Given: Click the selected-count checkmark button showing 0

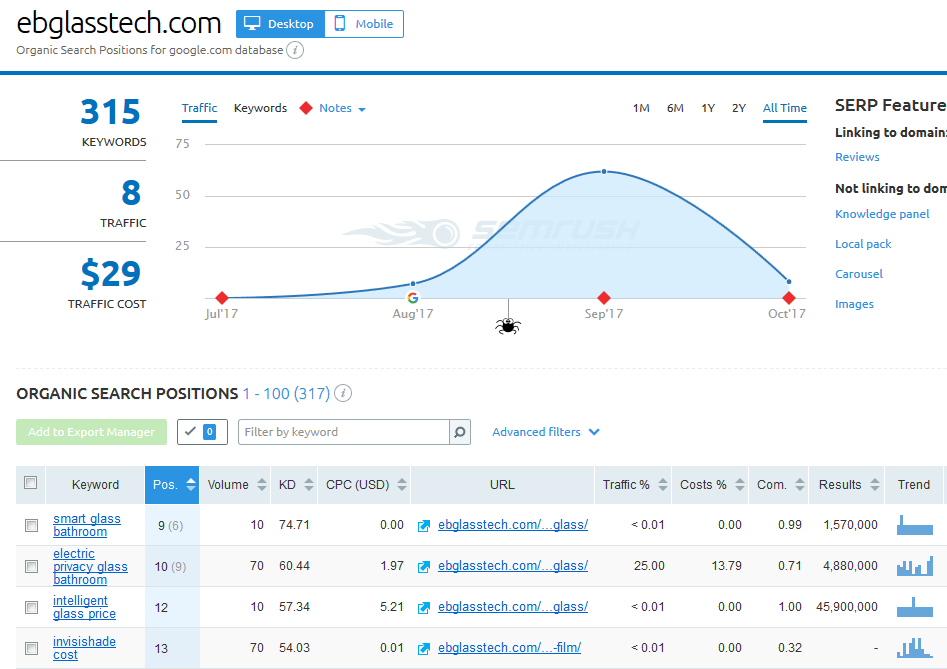Looking at the screenshot, I should 202,432.
